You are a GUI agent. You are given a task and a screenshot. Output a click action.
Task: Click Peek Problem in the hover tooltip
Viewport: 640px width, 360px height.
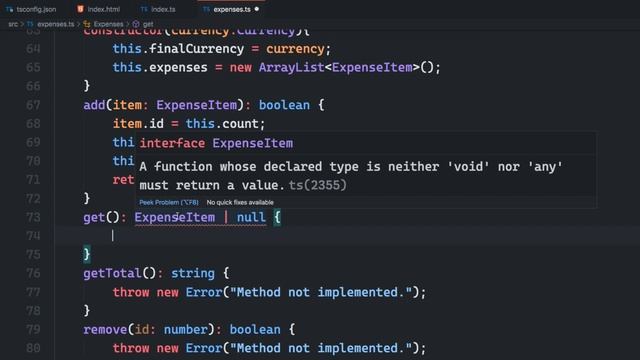(x=169, y=202)
